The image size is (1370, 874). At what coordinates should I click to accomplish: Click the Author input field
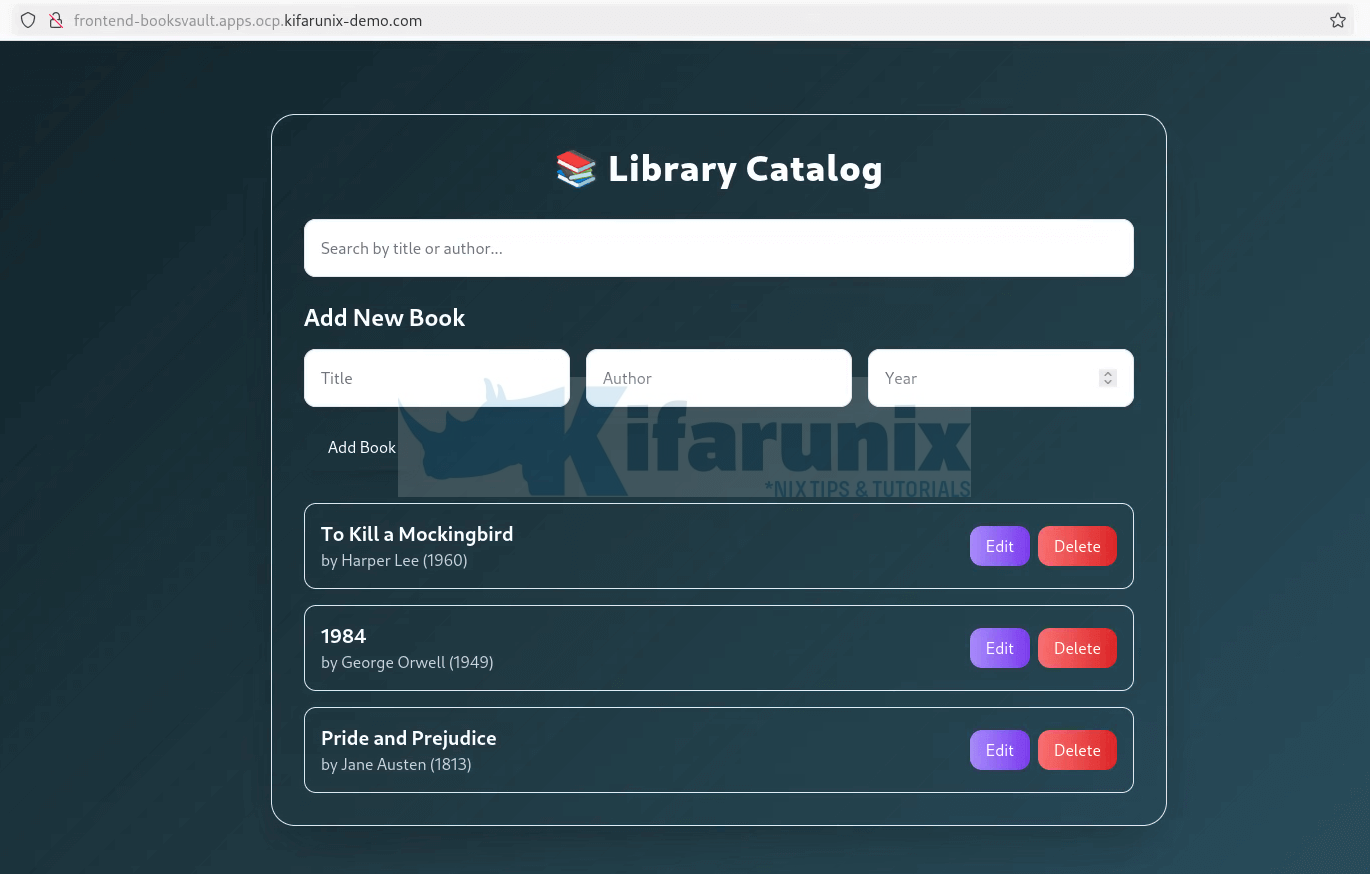tap(718, 378)
